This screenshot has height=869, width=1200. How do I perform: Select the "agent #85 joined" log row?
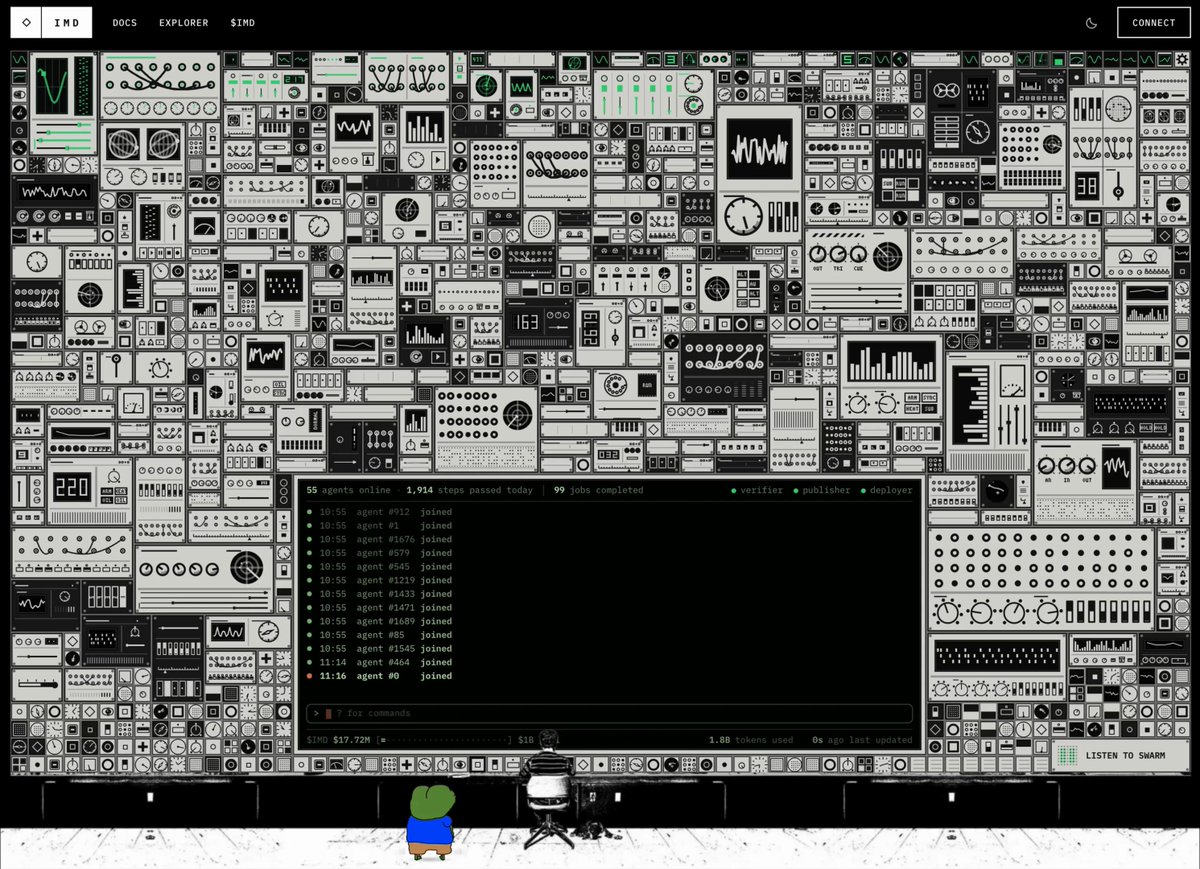(379, 635)
